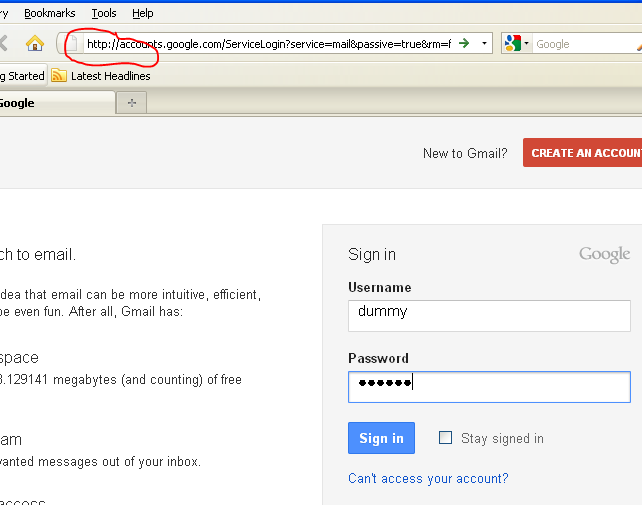Click the Create an Account button
Viewport: 642px width, 505px height.
pos(583,153)
